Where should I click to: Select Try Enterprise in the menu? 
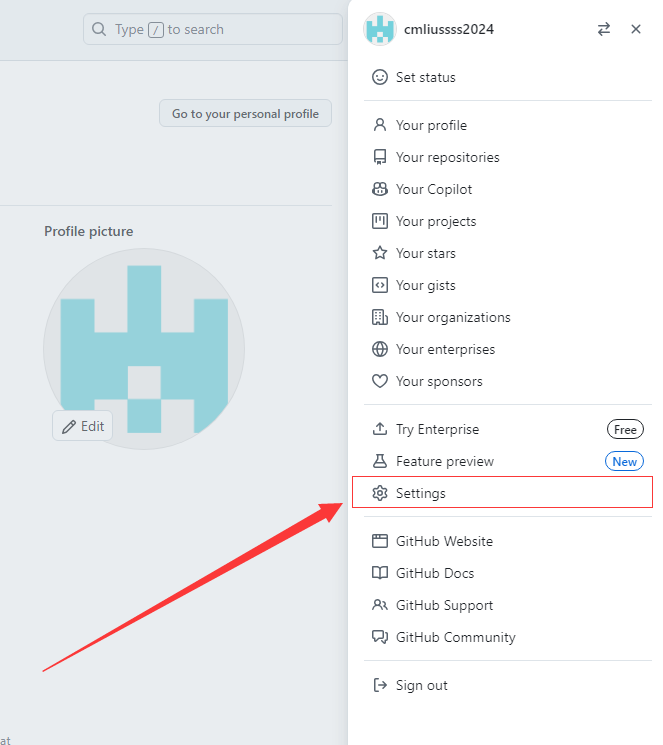tap(437, 429)
